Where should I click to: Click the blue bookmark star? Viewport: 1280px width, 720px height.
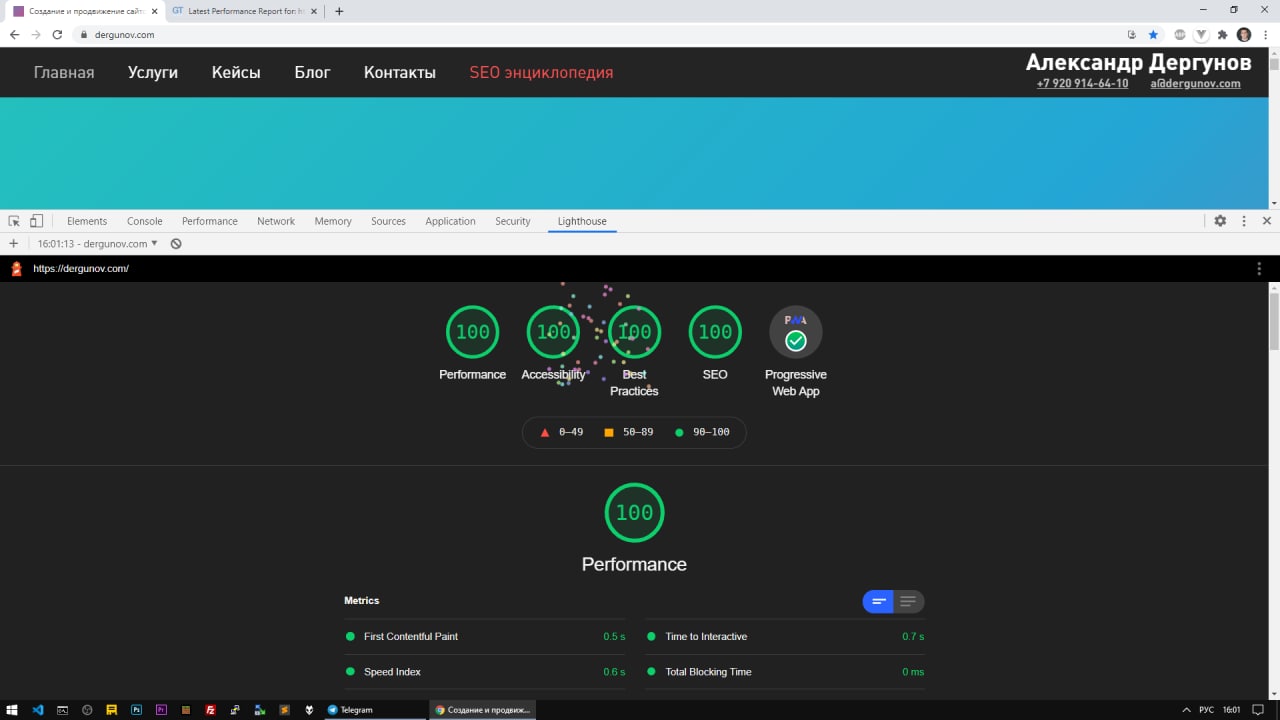(x=1153, y=34)
